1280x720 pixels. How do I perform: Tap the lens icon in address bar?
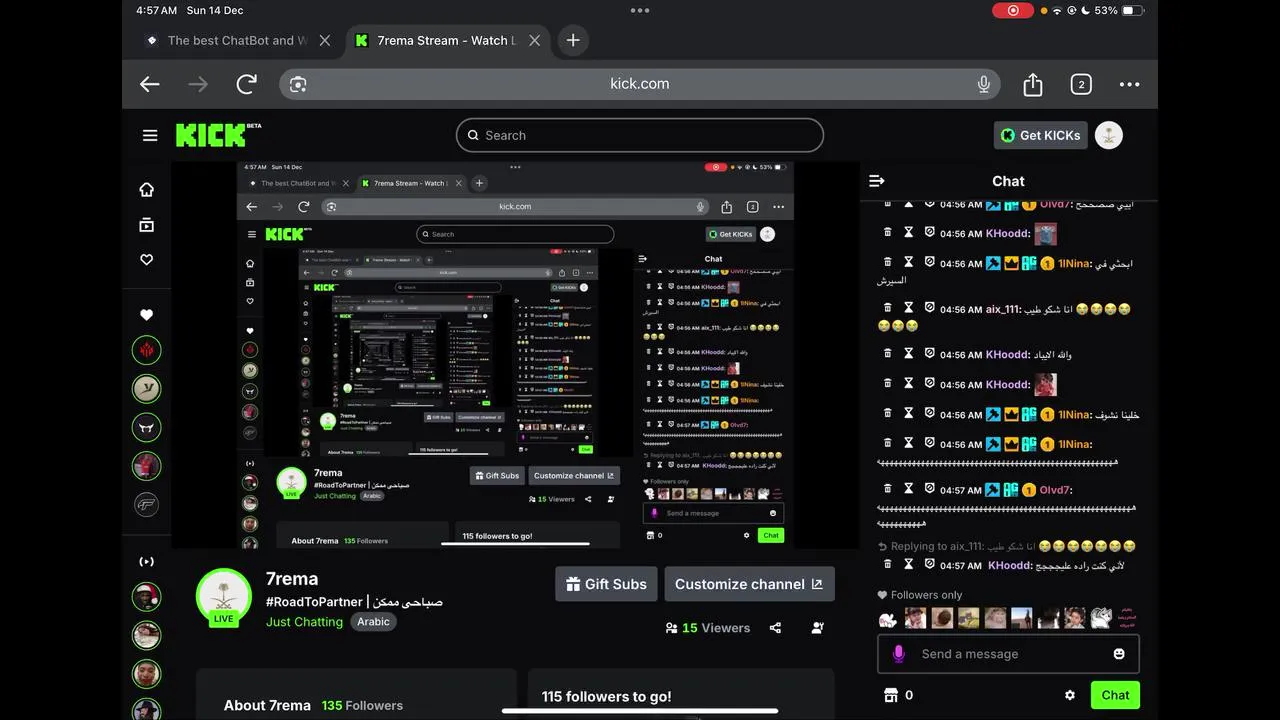(x=298, y=84)
